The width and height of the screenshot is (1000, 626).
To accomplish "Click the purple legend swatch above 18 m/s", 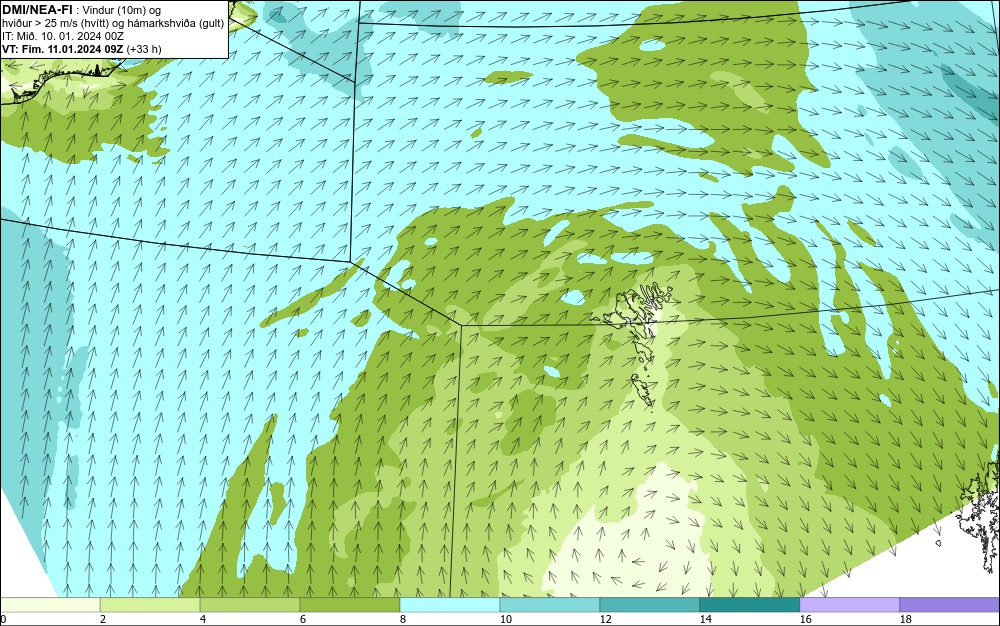I will (950, 604).
